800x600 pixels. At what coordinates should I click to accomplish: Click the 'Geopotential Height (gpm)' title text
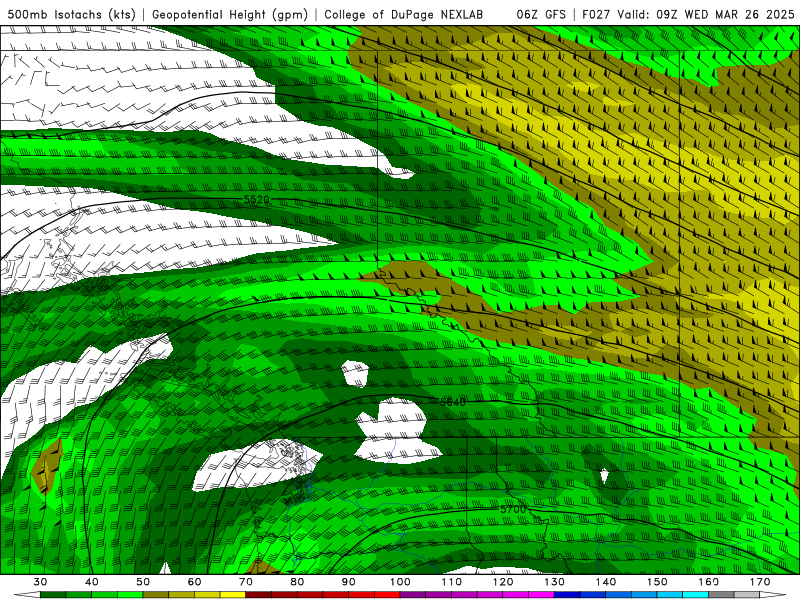coord(230,14)
